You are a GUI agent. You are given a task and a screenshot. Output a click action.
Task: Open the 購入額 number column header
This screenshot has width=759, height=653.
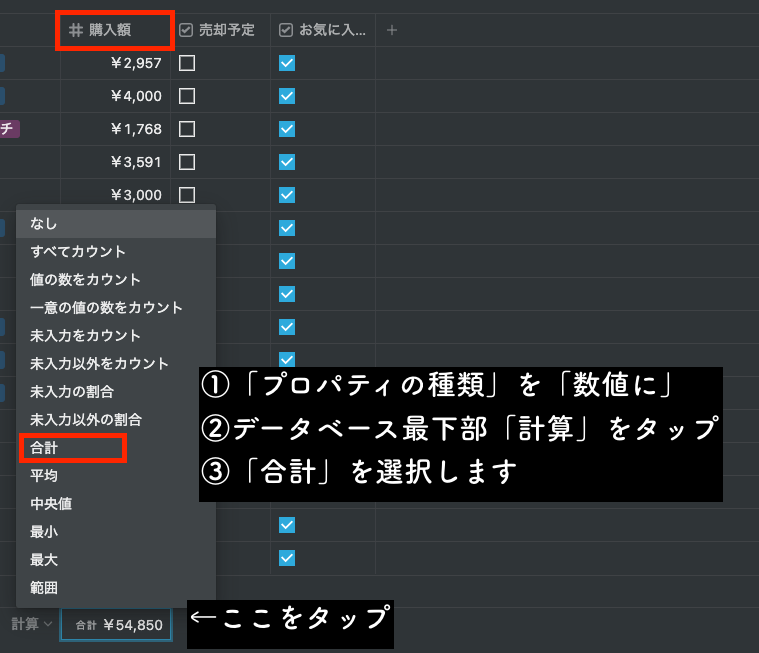[115, 30]
